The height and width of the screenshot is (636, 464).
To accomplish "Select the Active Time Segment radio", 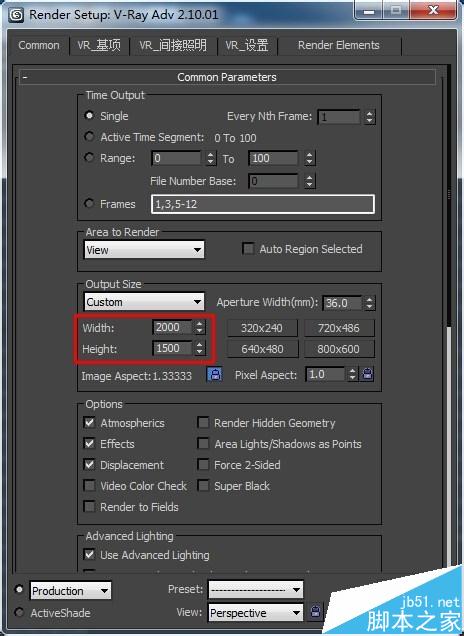I will 89,137.
